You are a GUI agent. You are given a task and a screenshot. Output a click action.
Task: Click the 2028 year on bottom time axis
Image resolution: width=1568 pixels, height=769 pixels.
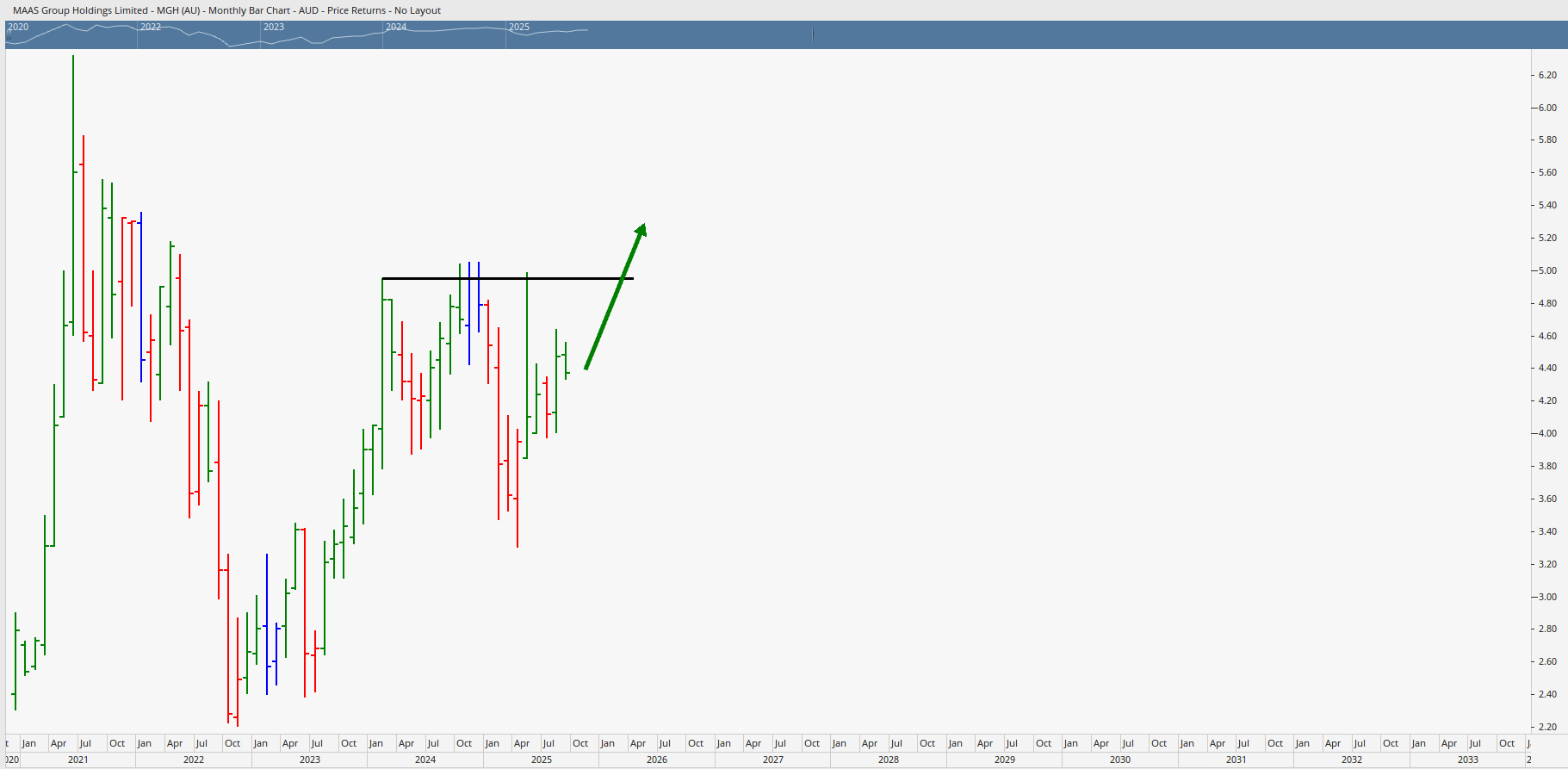(889, 760)
